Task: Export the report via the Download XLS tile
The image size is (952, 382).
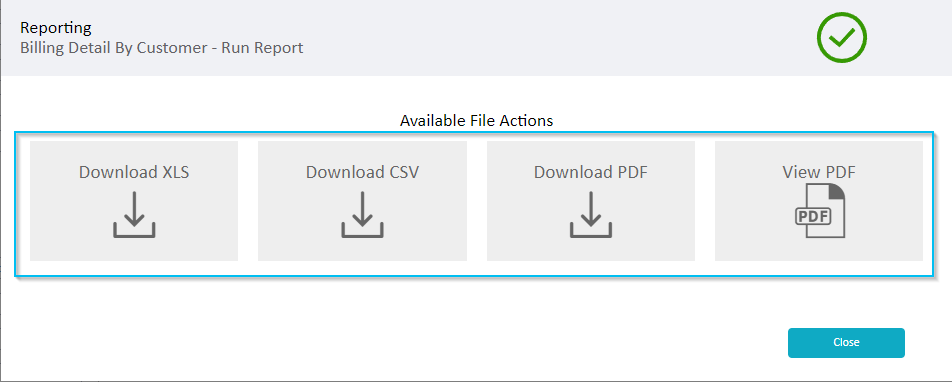Action: coord(134,201)
